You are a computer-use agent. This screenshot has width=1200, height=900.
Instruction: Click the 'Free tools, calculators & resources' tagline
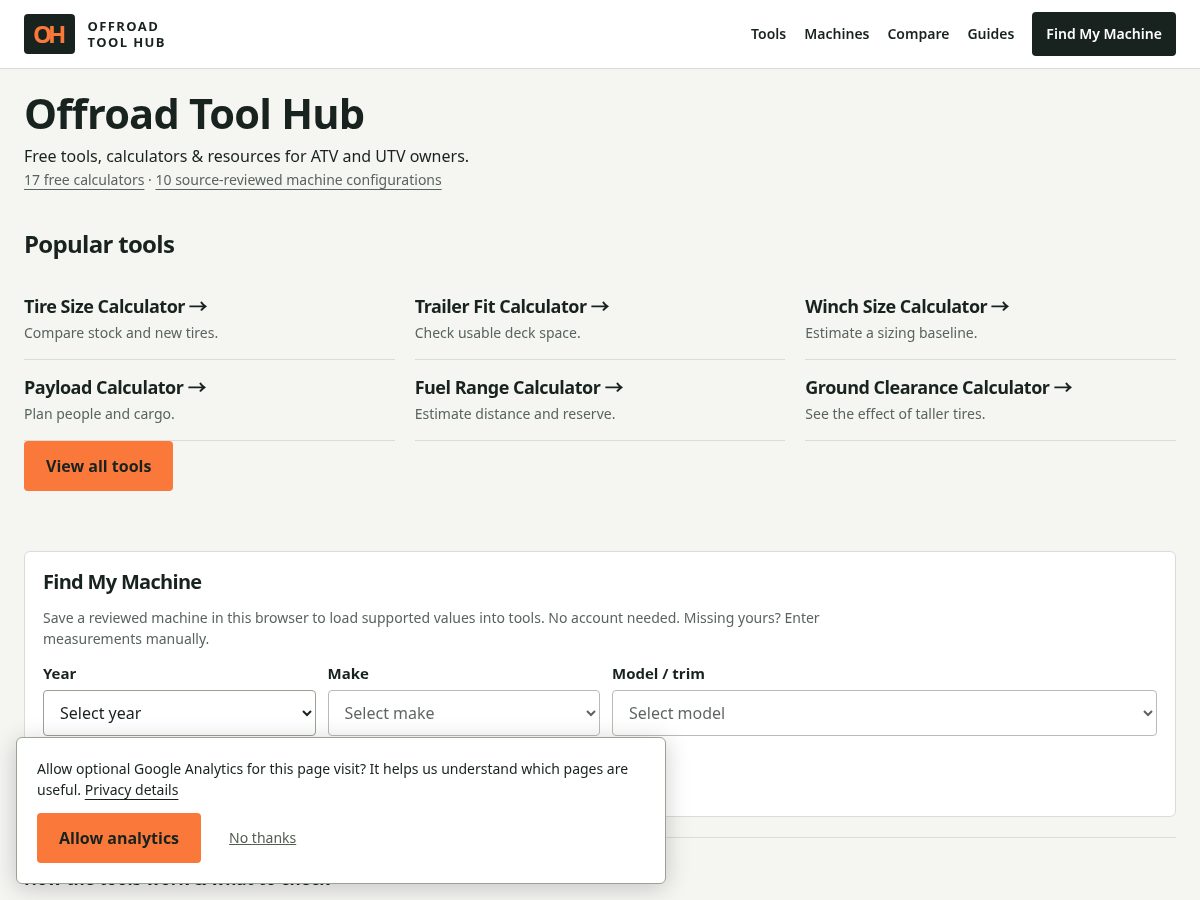pyautogui.click(x=246, y=156)
